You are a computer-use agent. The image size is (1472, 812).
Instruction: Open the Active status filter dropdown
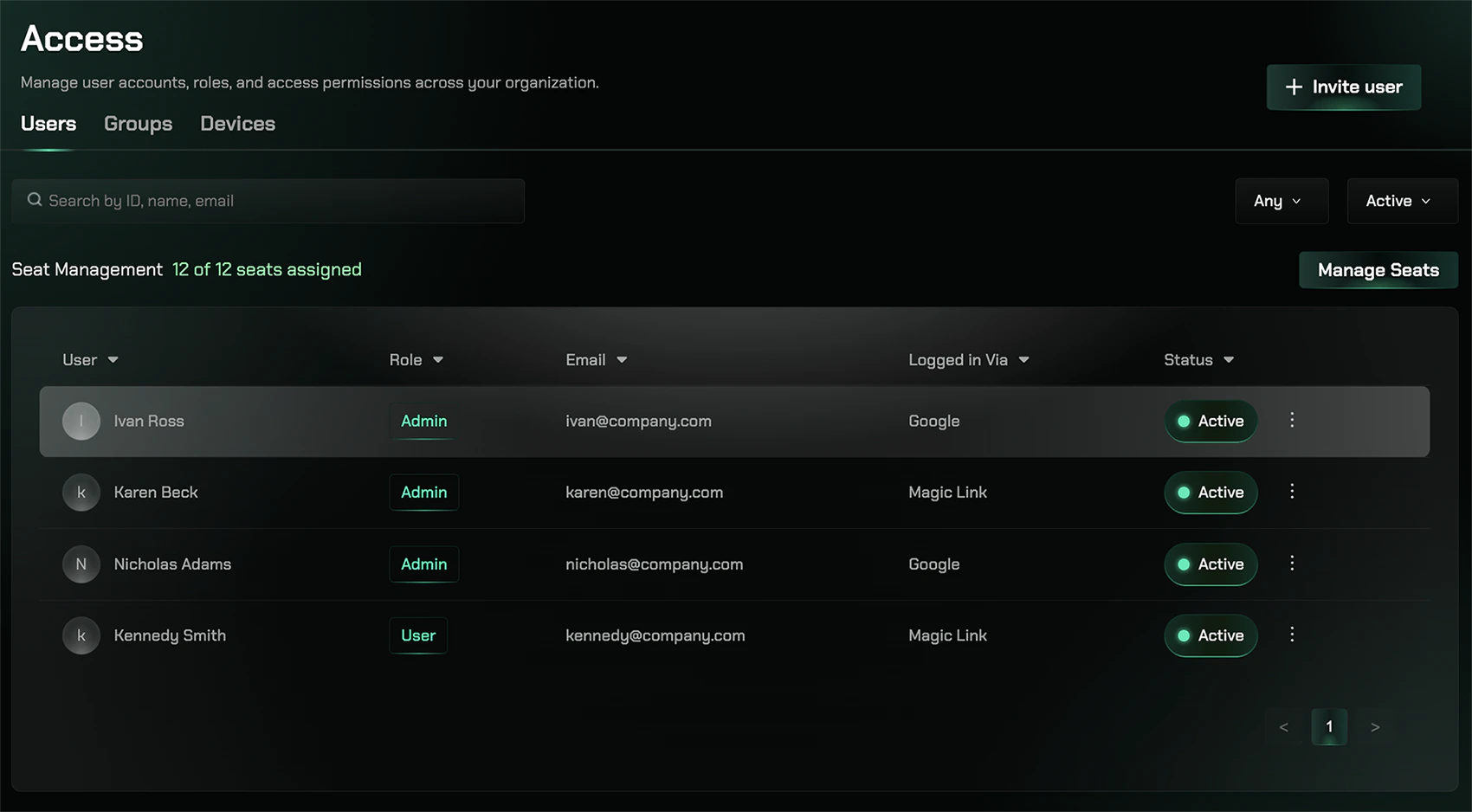[1401, 201]
